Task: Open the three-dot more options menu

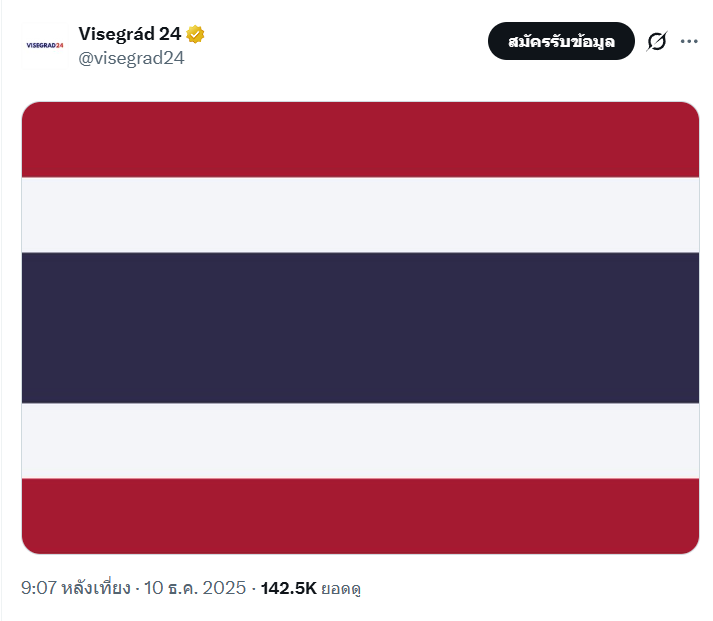Action: tap(689, 41)
